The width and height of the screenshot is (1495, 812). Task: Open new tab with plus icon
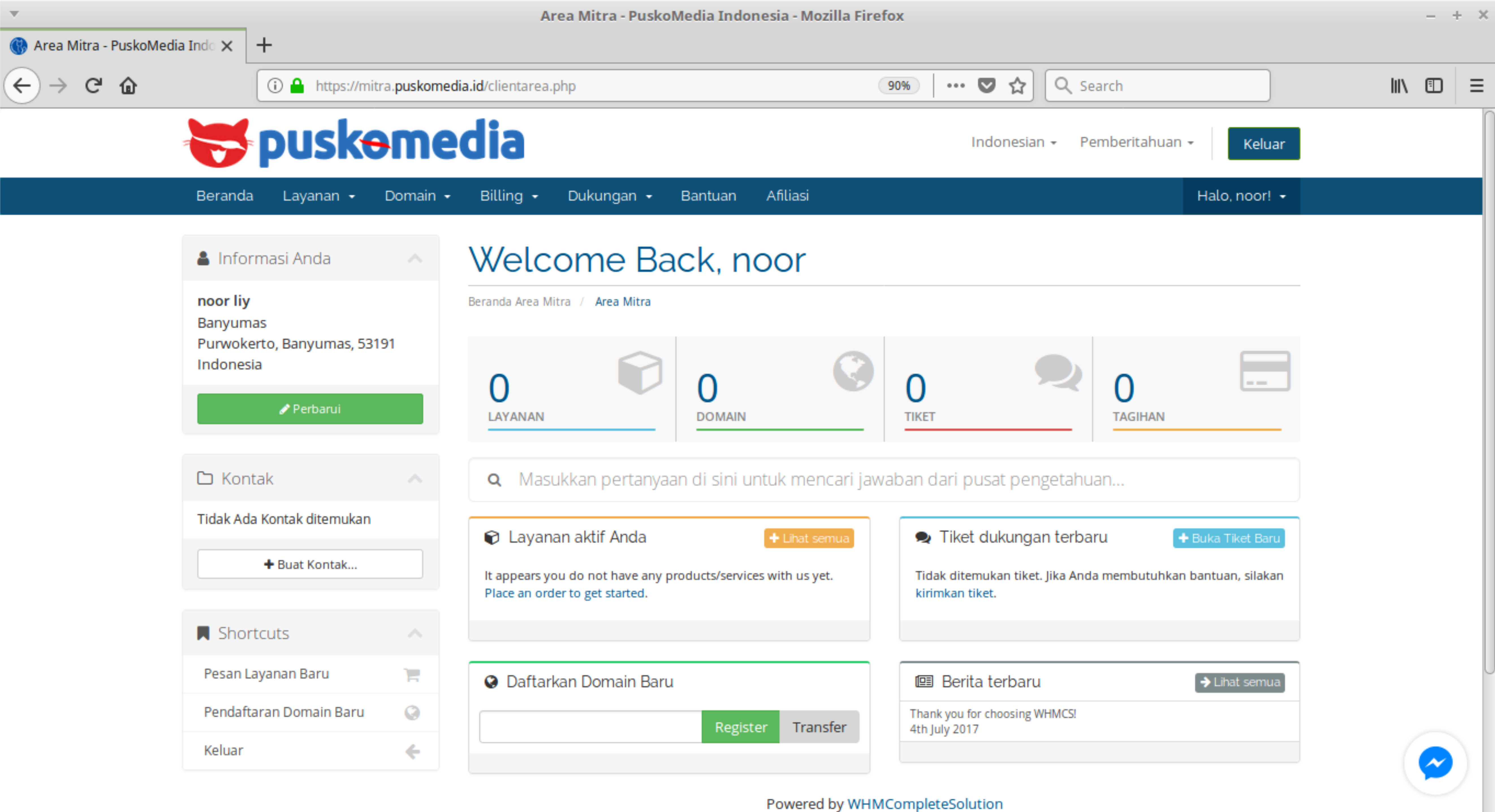[x=264, y=45]
